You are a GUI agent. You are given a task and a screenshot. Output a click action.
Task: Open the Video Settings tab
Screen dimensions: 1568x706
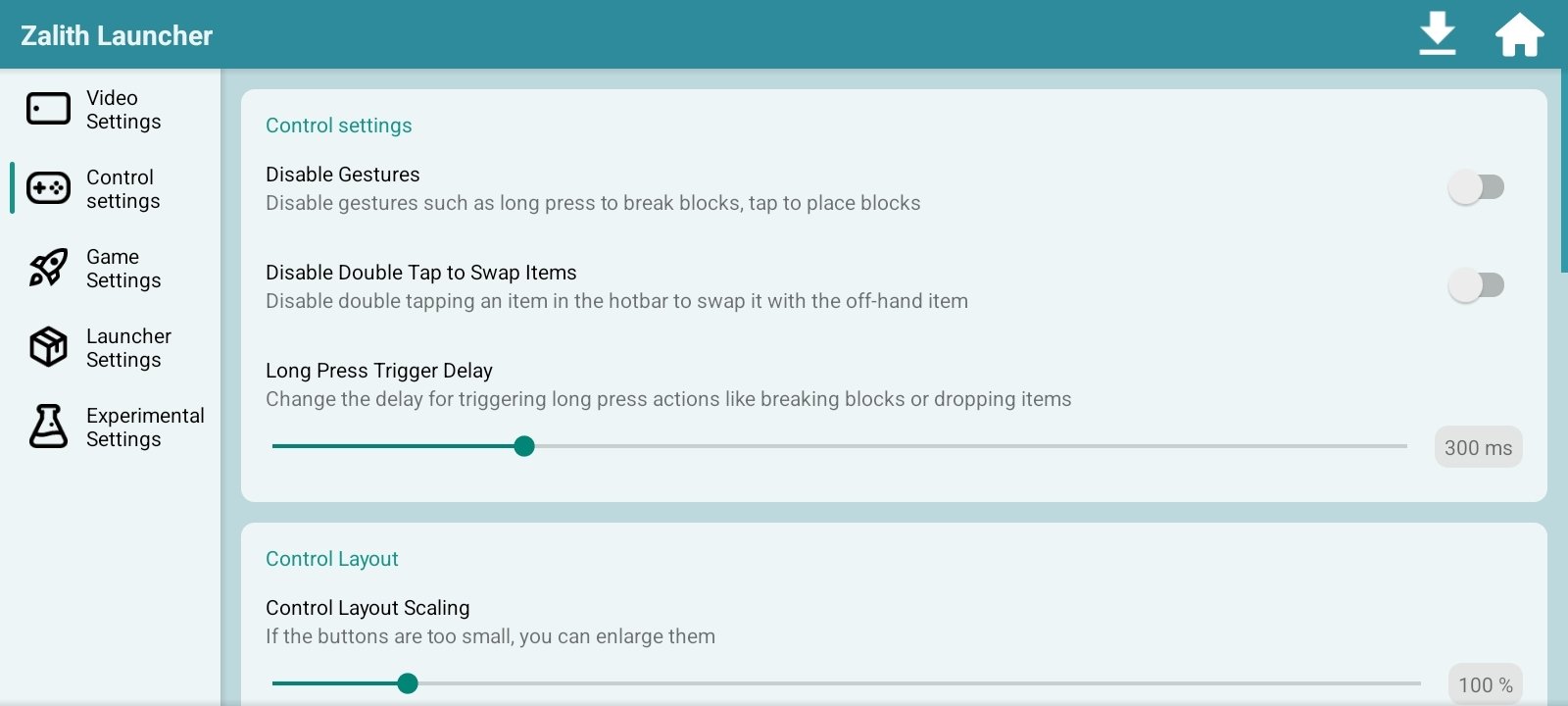coord(123,110)
